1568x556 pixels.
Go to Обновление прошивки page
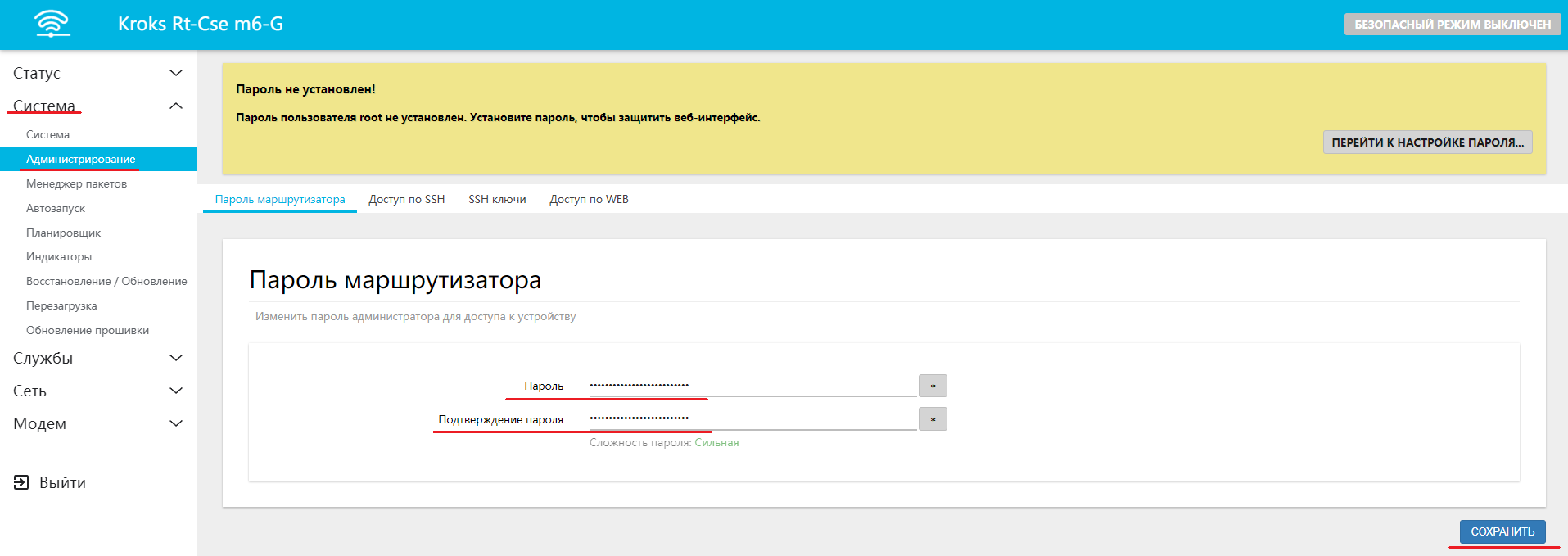click(88, 330)
